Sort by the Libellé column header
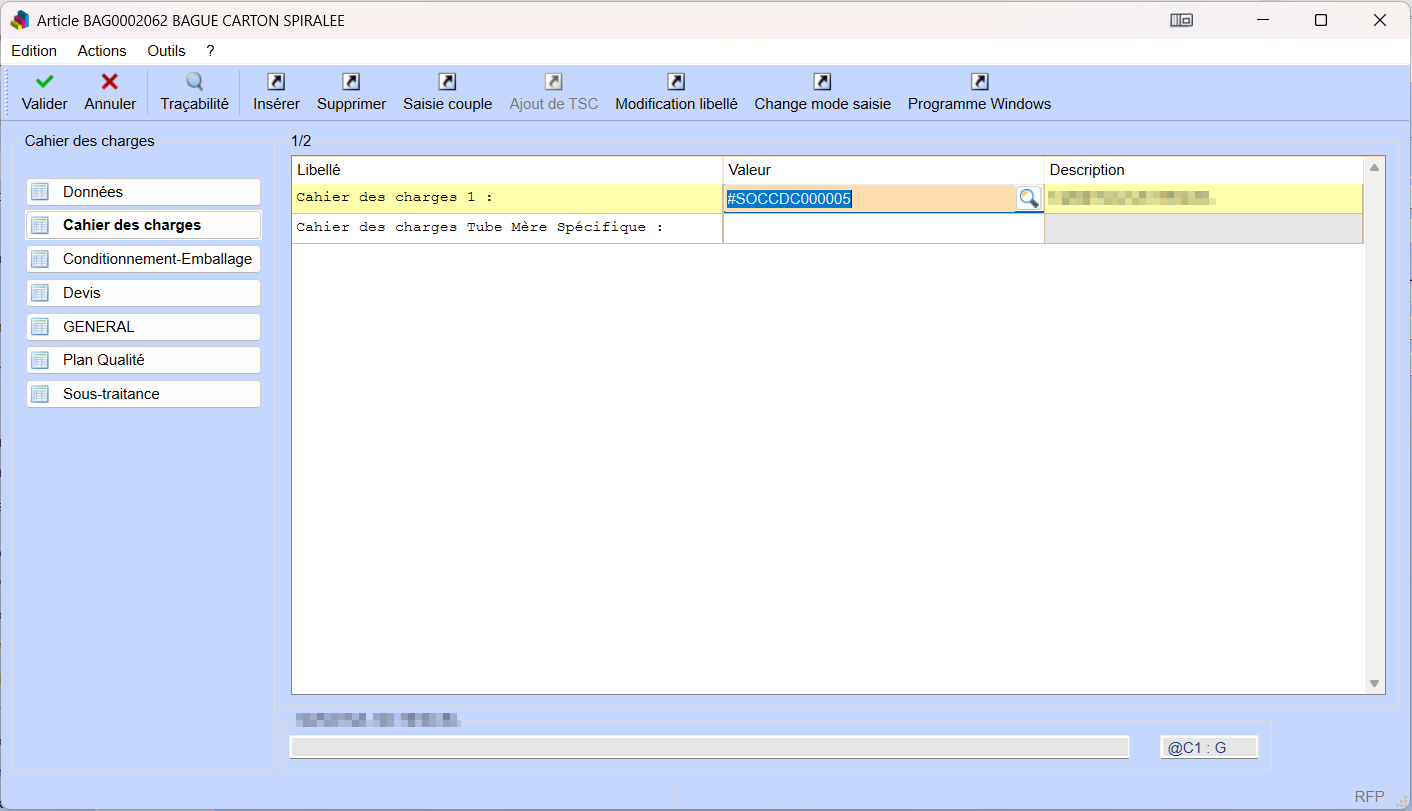Screen dimensions: 1412x811 click(x=506, y=170)
